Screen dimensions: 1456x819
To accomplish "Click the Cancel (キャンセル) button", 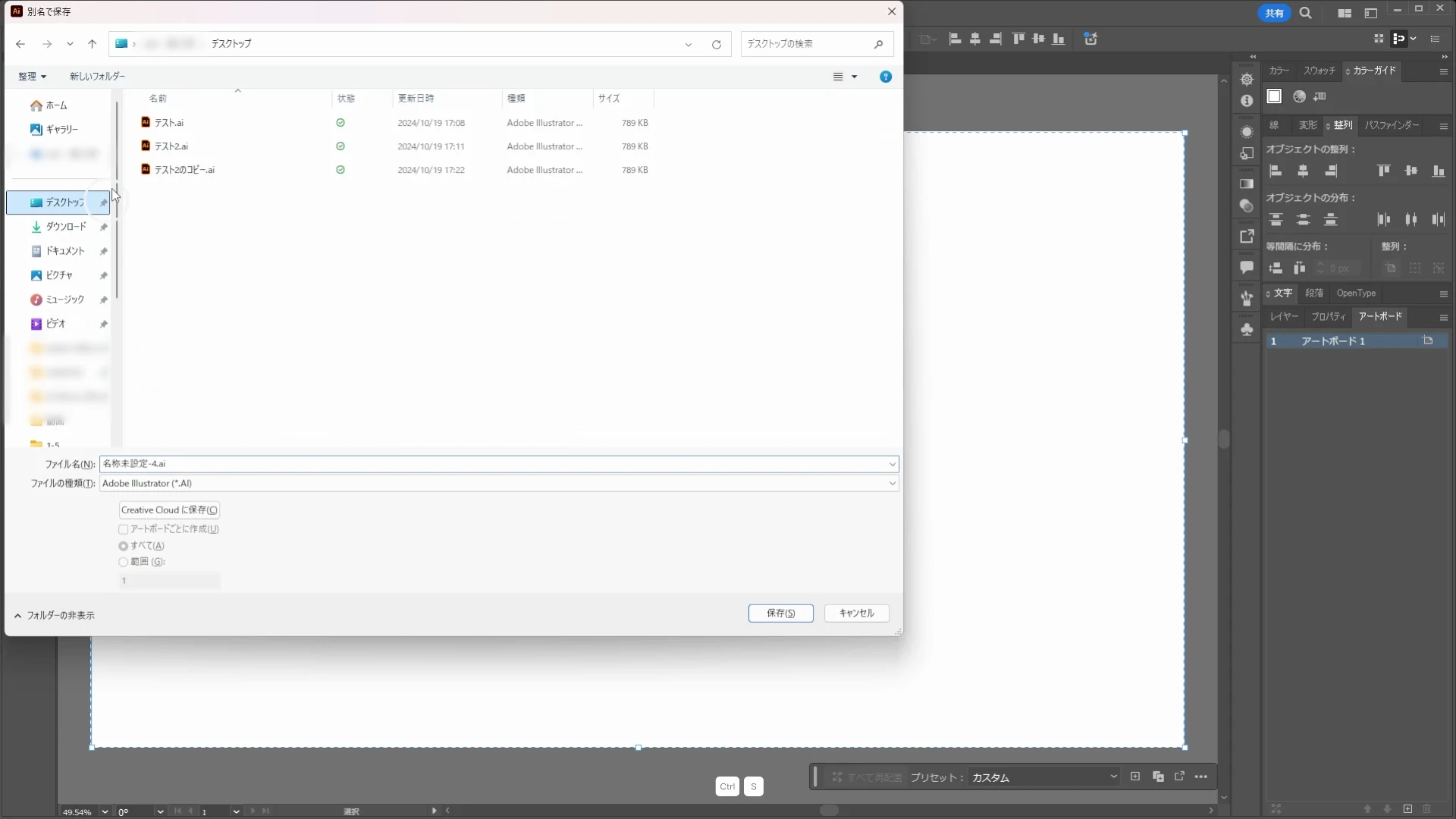I will click(x=856, y=613).
